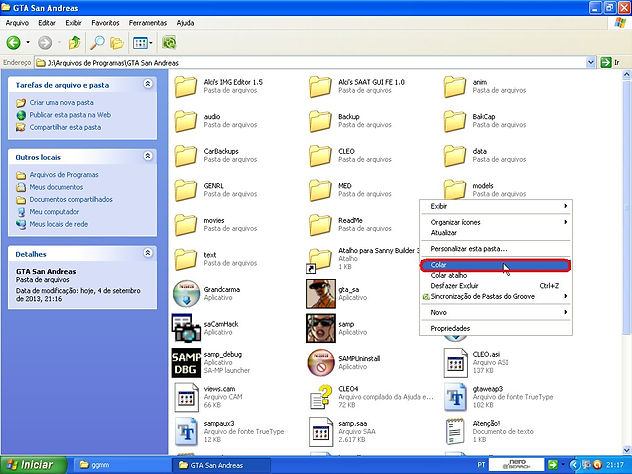This screenshot has height=474, width=632.
Task: Expand the Novo submenu in context menu
Action: pos(565,312)
